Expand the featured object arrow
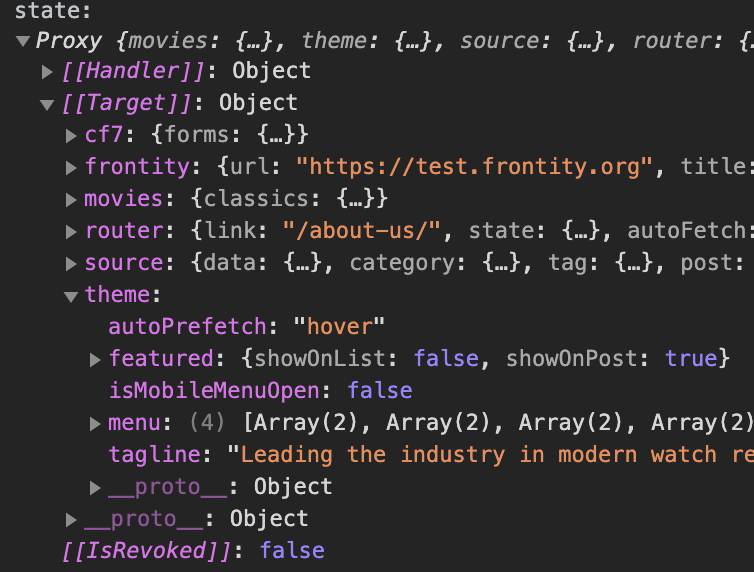The height and width of the screenshot is (572, 754). pos(95,359)
